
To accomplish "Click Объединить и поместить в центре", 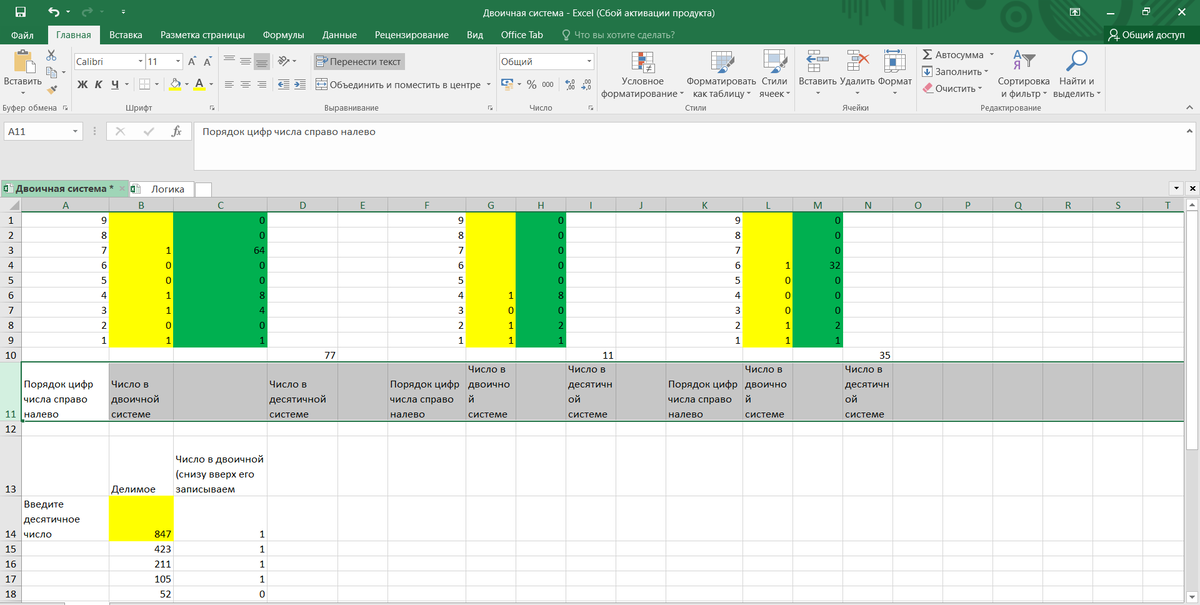I will [x=398, y=84].
